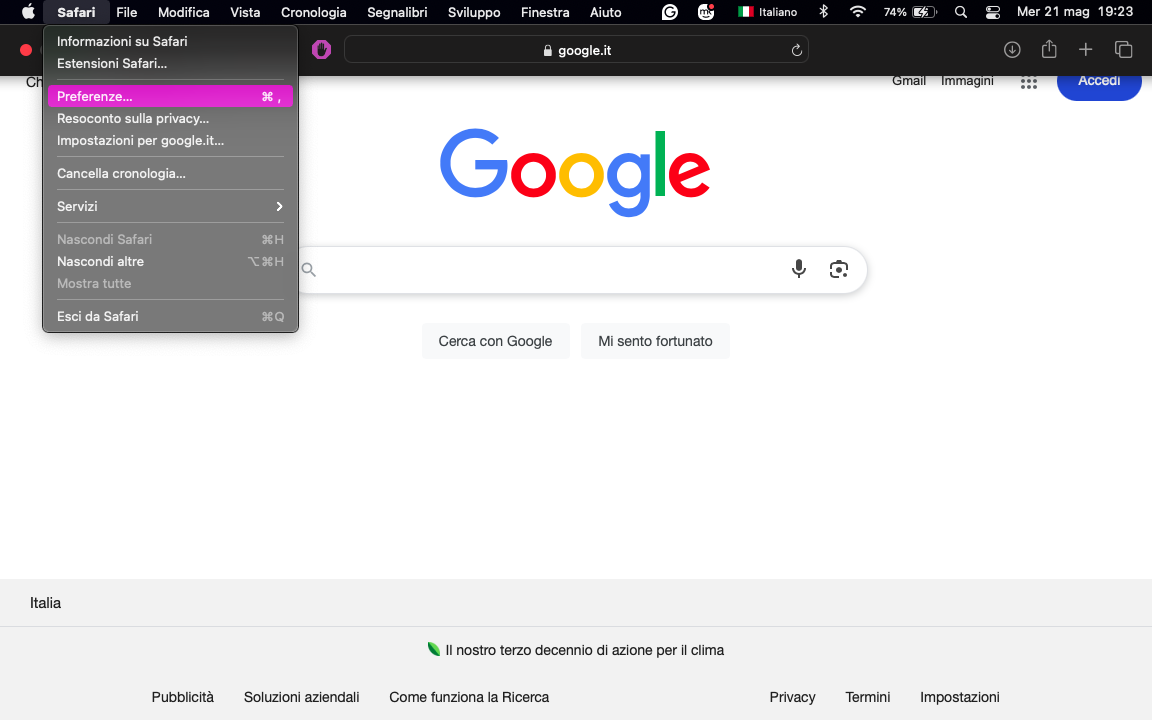Open a new tab with the plus icon

1085,49
